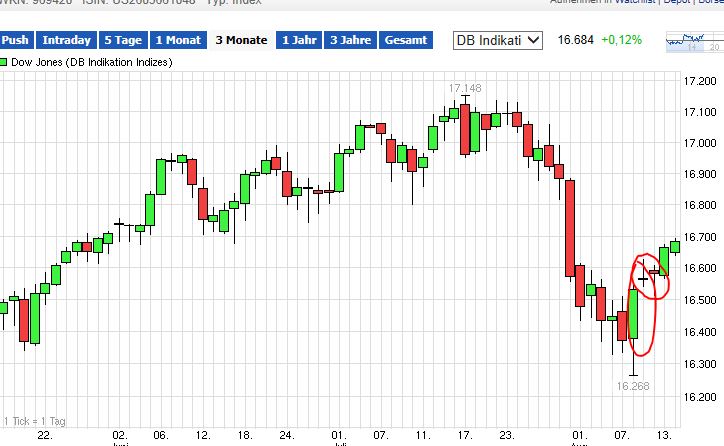The image size is (724, 446).
Task: Click the 24. date label on x-axis
Action: coord(287,435)
